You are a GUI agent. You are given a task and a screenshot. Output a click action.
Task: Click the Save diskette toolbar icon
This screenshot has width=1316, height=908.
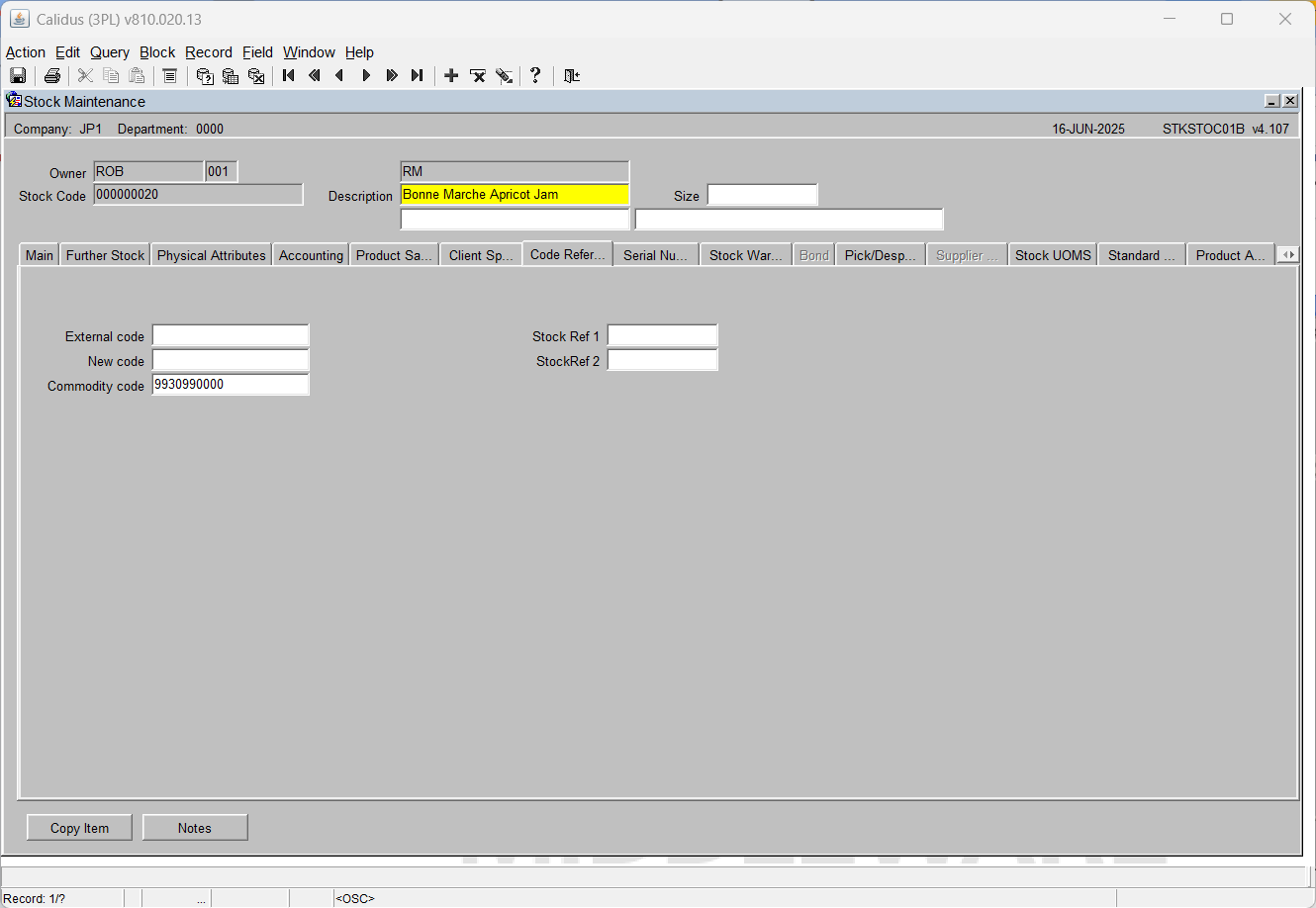pos(18,76)
